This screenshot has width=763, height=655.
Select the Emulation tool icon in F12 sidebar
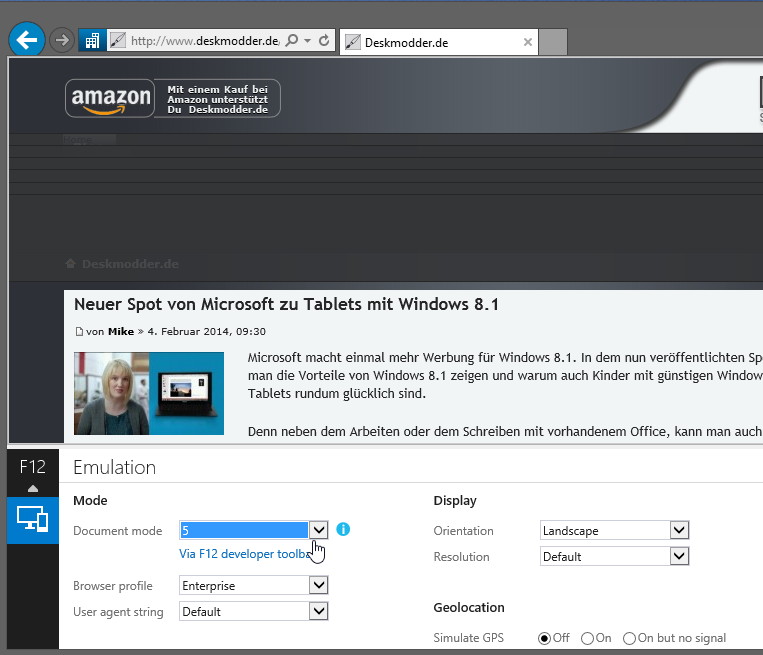(33, 520)
